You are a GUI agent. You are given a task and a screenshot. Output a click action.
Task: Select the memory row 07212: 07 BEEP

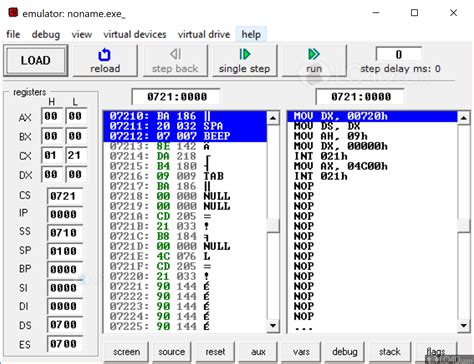click(185, 136)
